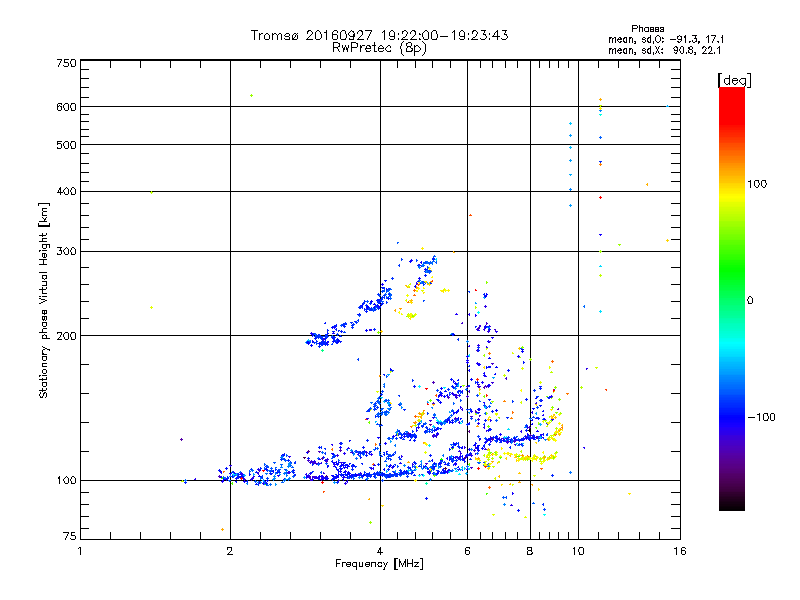Viewport: 800px width, 600px height.
Task: Click the y-axis tick label '500'
Action: 66,144
